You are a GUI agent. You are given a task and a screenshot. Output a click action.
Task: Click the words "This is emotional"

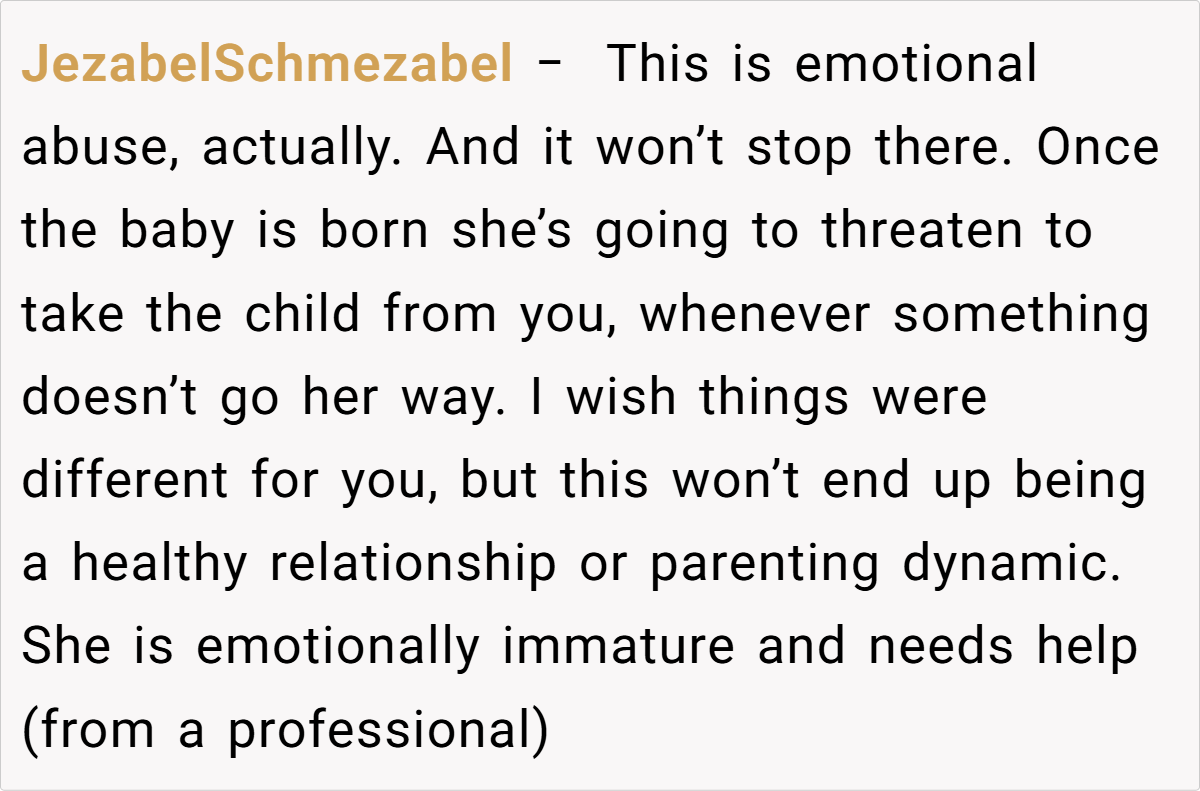click(x=822, y=66)
